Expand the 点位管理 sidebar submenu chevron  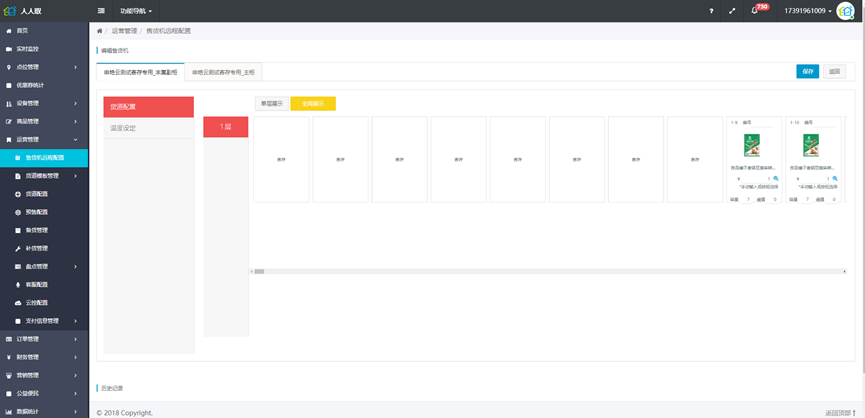coord(76,67)
